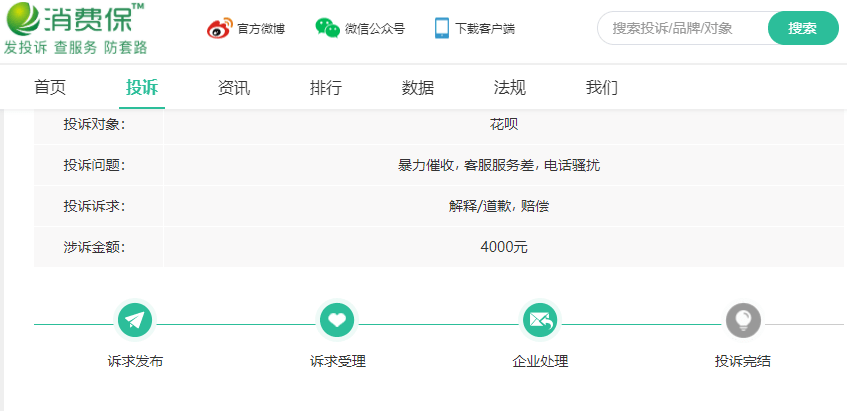
Task: Click the envelope icon for 企业处理
Action: (x=540, y=321)
